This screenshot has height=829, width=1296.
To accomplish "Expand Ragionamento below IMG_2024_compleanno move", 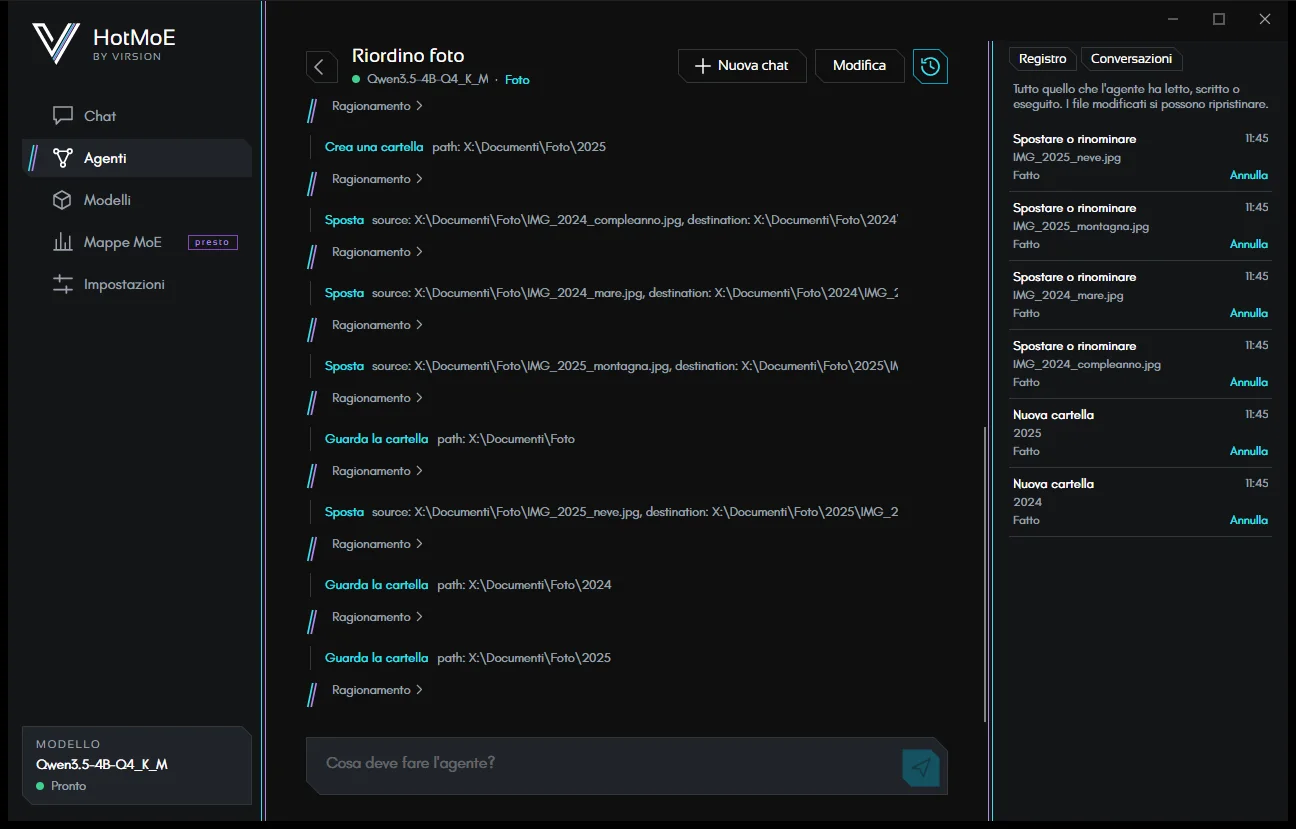I will [x=377, y=252].
